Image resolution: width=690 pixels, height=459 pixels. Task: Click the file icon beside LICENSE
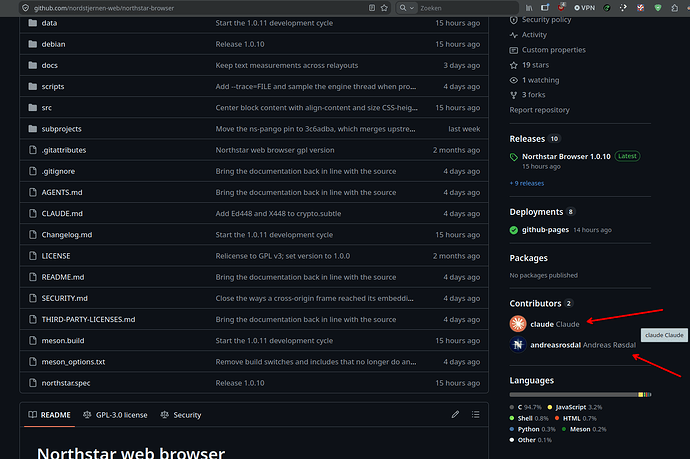coord(33,256)
